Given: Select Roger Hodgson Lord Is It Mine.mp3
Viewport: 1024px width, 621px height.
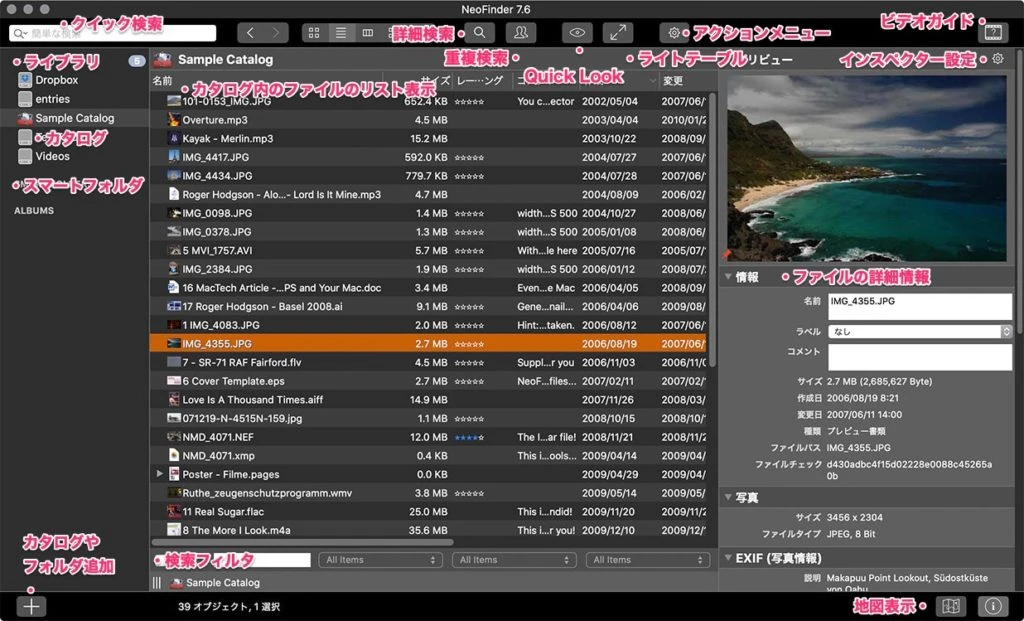Looking at the screenshot, I should [428, 194].
